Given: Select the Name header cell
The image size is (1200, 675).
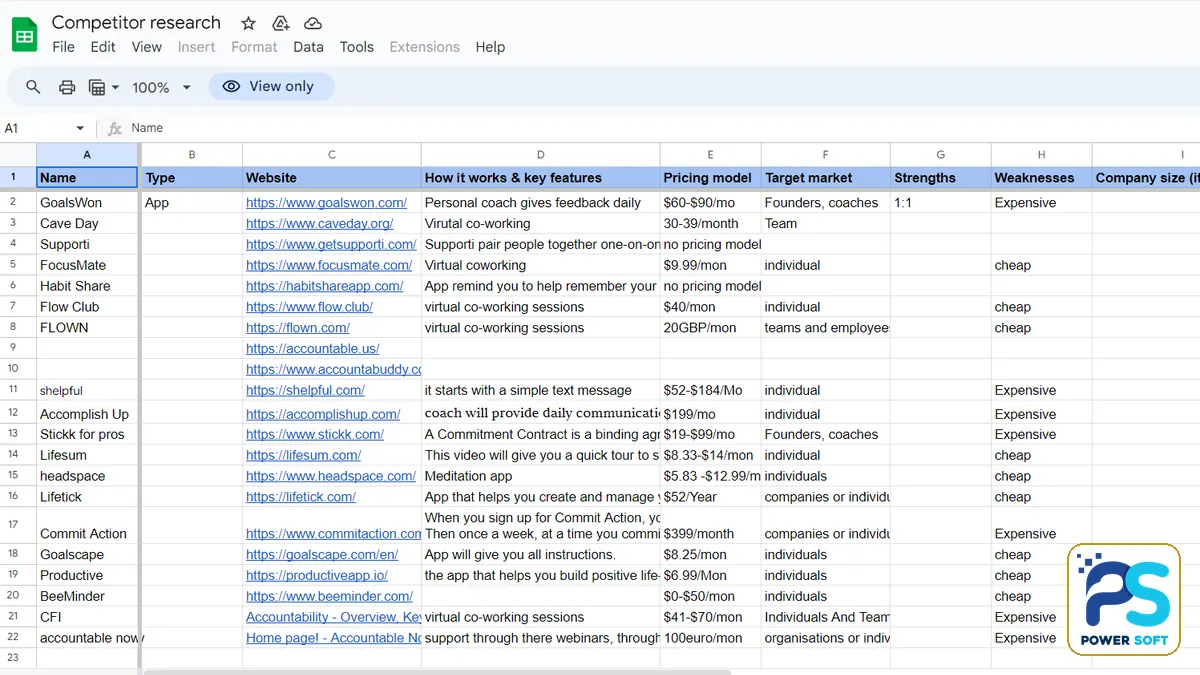Looking at the screenshot, I should (87, 178).
